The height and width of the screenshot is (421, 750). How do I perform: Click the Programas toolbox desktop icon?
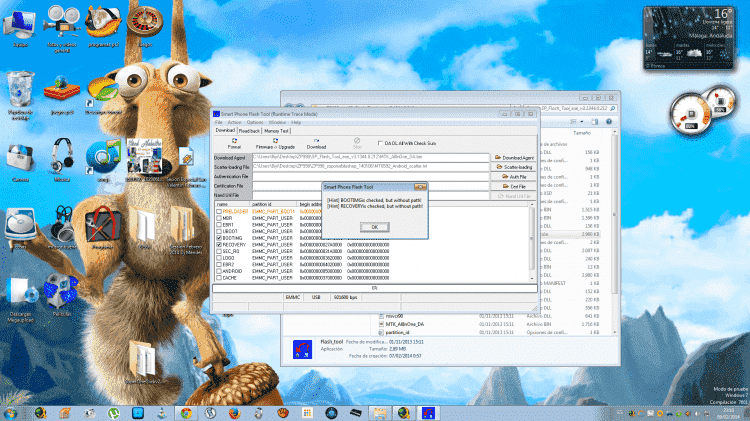tap(102, 228)
